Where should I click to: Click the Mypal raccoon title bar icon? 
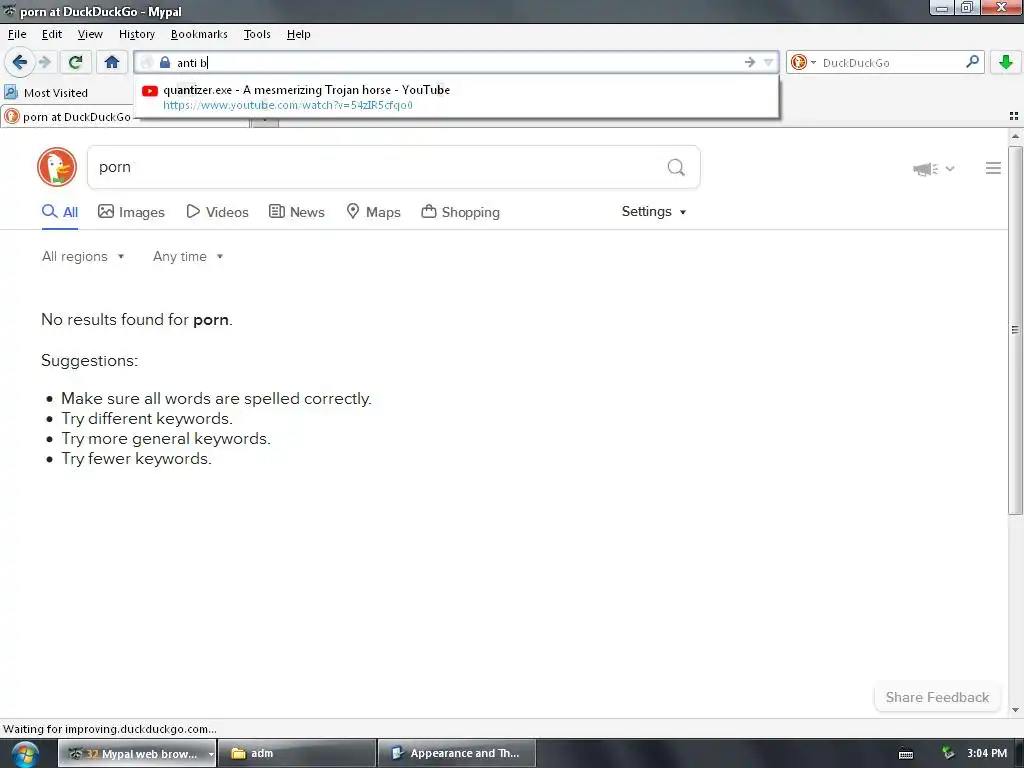[x=9, y=11]
